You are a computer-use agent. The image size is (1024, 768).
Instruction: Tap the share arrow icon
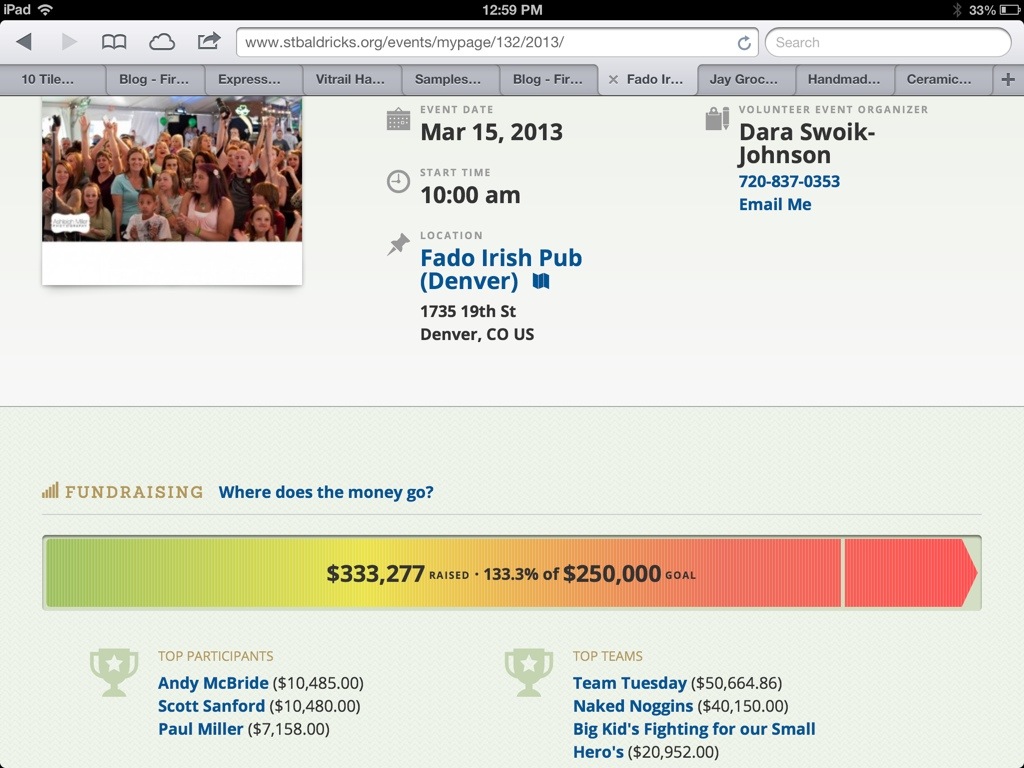208,41
